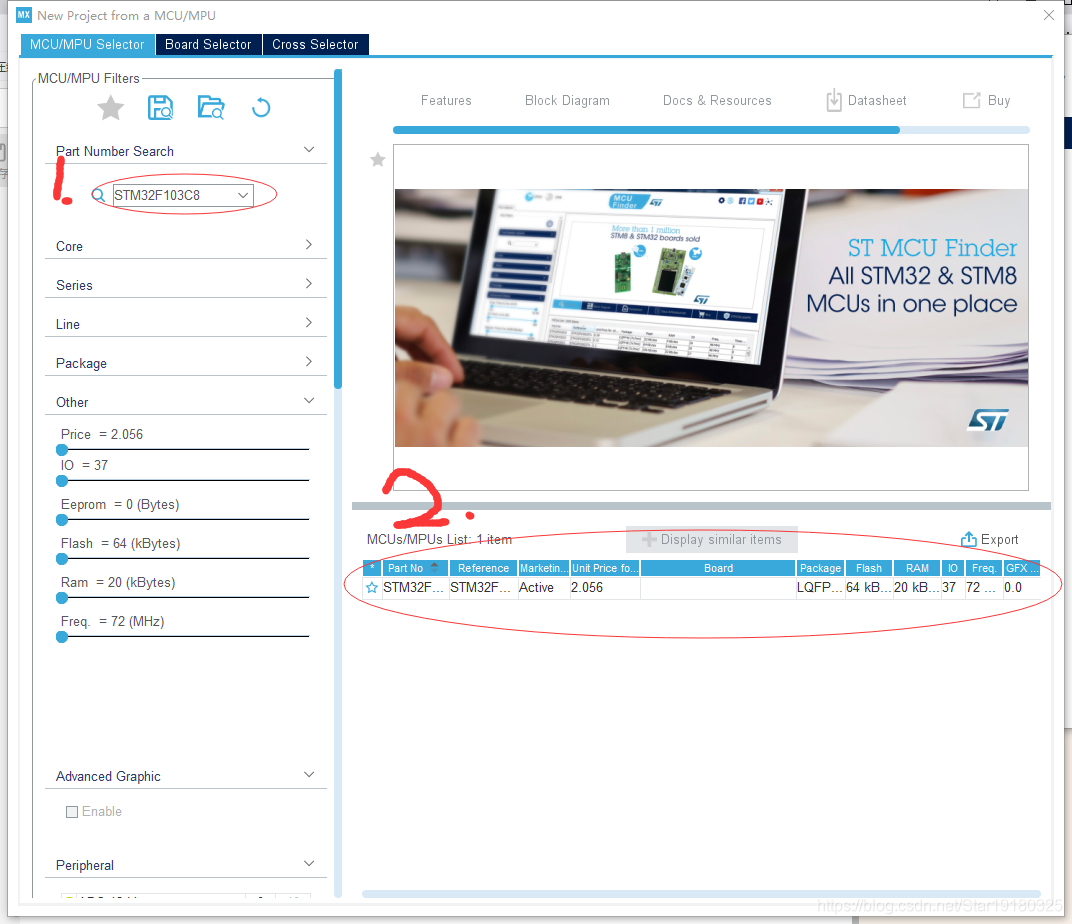
Task: Show favorite MCUs star filter
Action: pyautogui.click(x=110, y=108)
